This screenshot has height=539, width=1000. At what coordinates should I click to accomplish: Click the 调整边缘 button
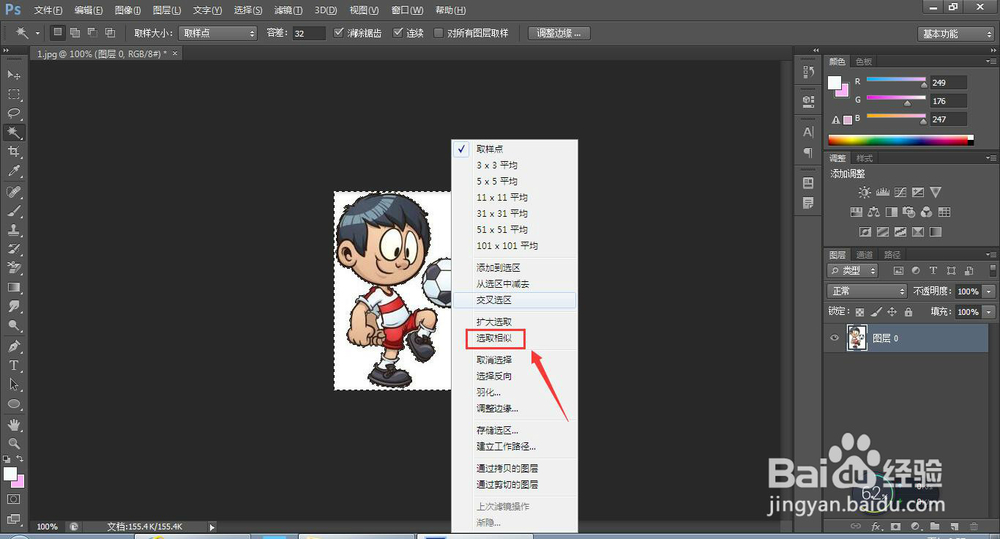click(559, 33)
